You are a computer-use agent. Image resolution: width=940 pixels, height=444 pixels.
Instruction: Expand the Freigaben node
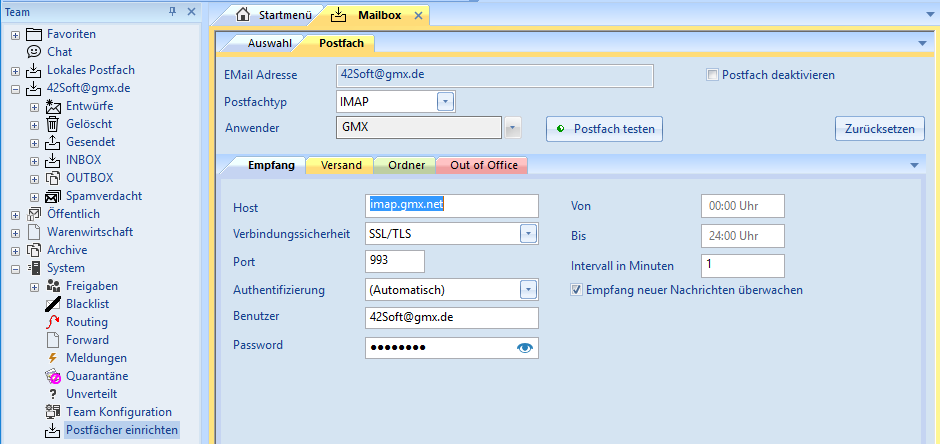click(34, 286)
